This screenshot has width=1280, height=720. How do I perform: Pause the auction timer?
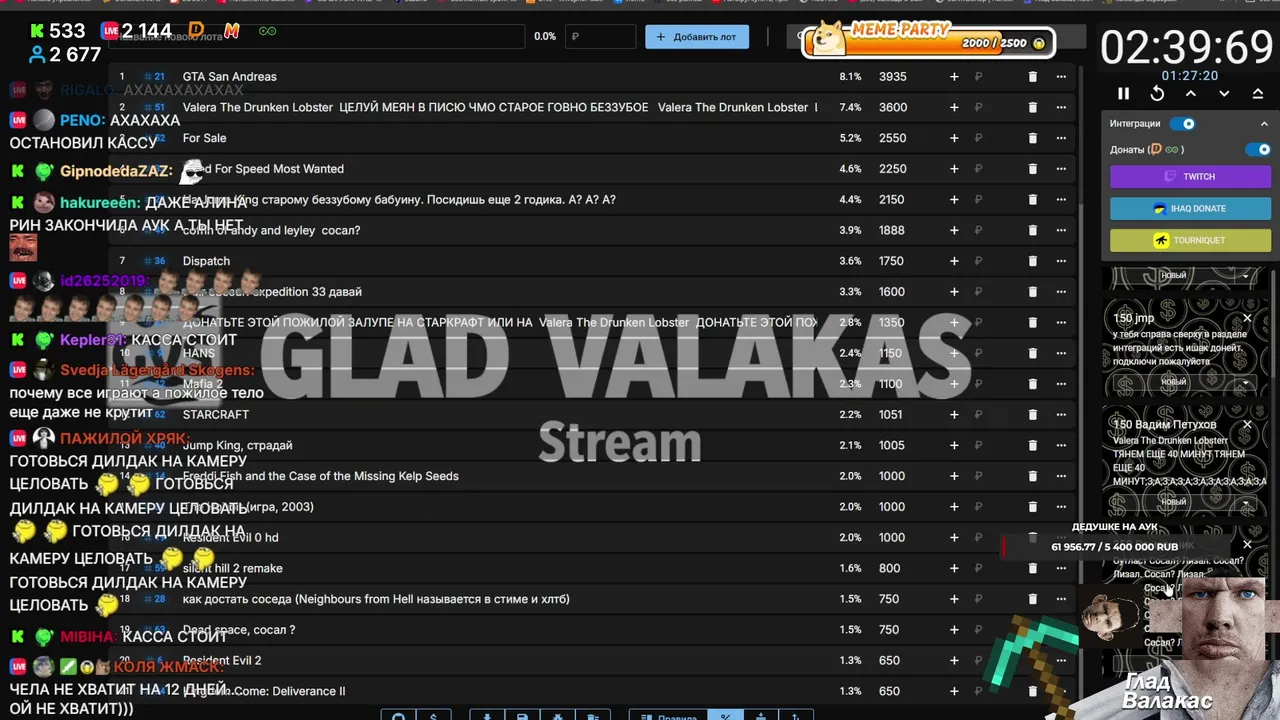[1123, 93]
